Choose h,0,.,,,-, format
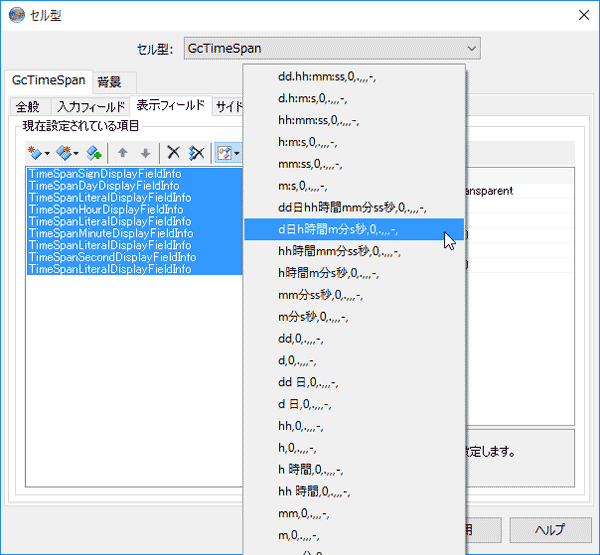The width and height of the screenshot is (600, 555). (x=354, y=447)
